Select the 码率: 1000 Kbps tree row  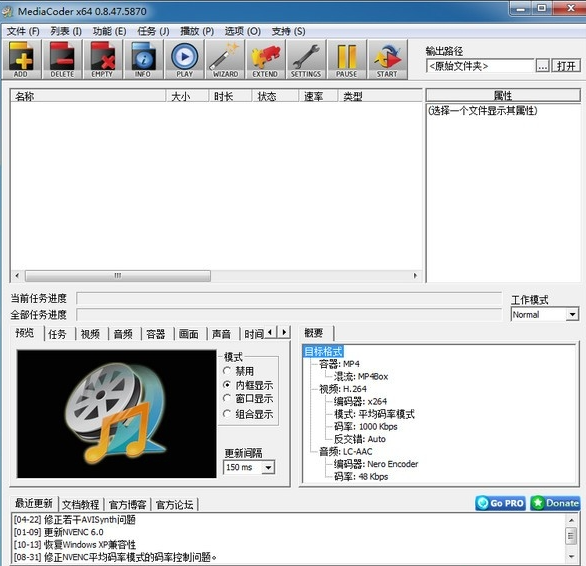365,426
